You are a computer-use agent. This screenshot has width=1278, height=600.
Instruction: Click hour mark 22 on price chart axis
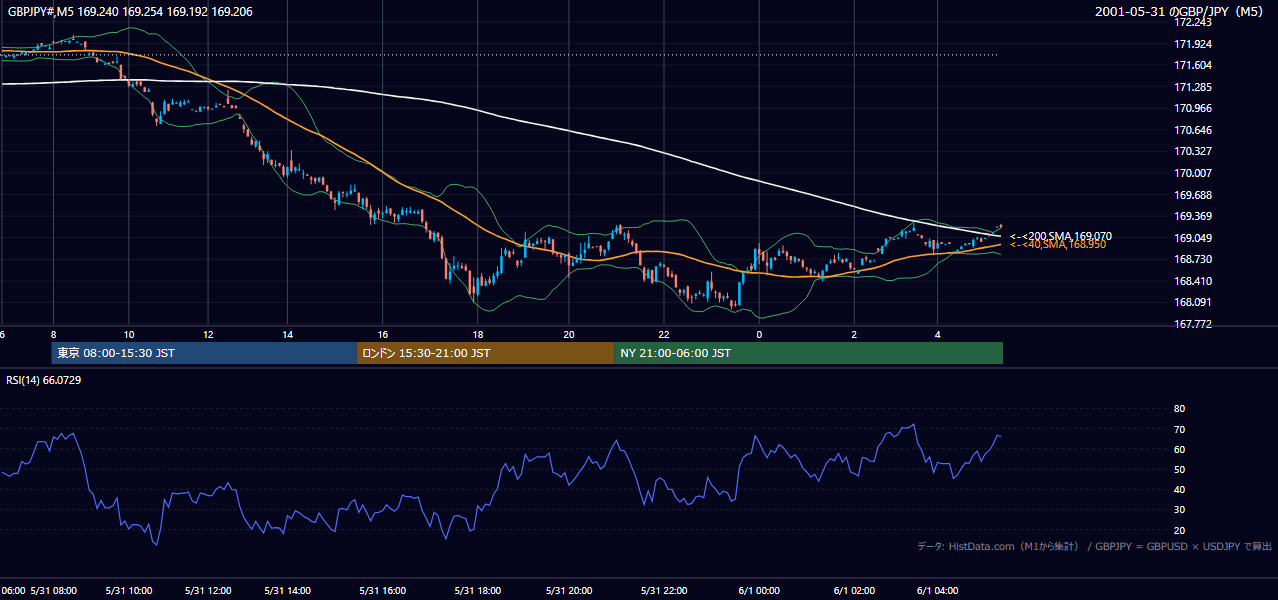click(664, 334)
